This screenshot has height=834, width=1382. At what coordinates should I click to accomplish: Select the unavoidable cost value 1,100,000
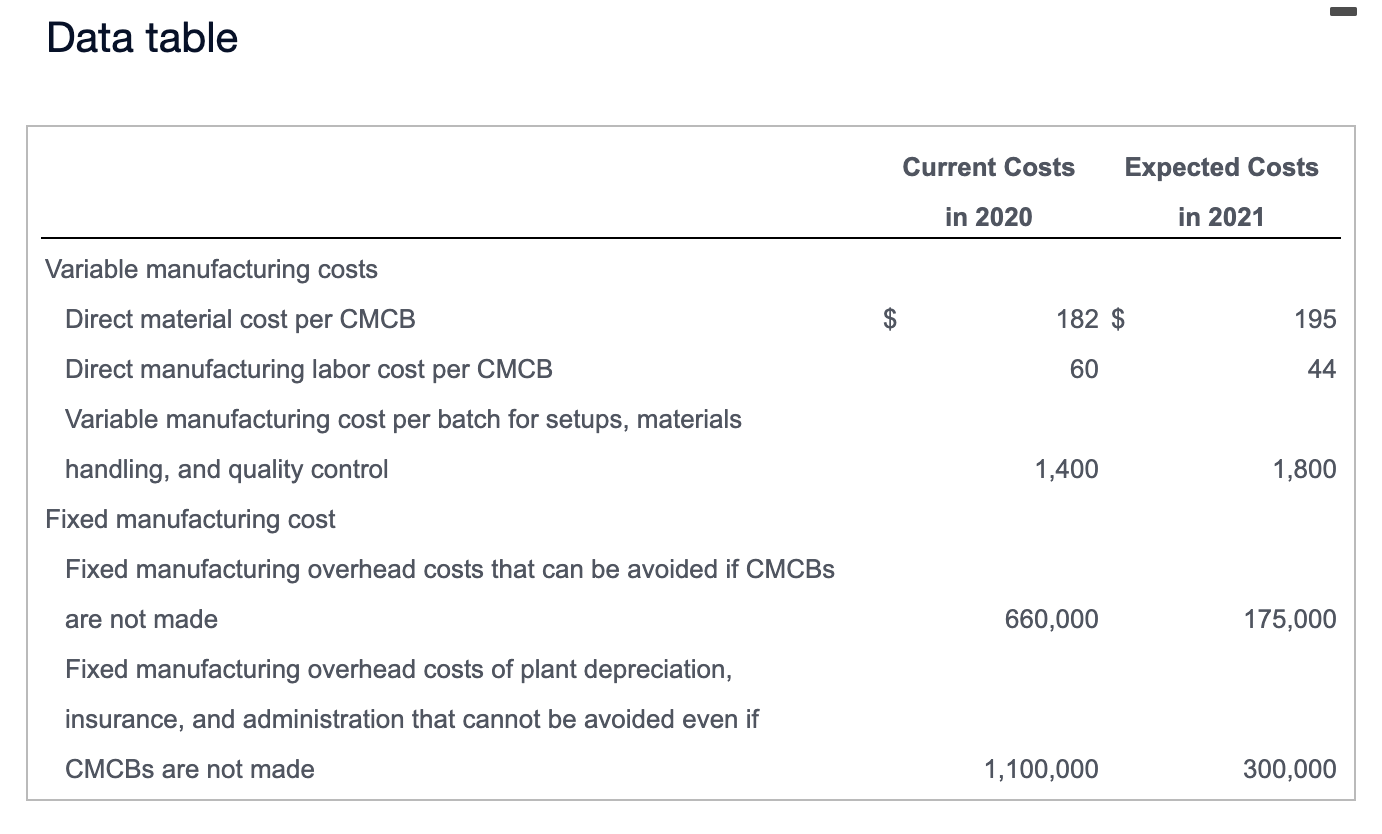pyautogui.click(x=1041, y=769)
